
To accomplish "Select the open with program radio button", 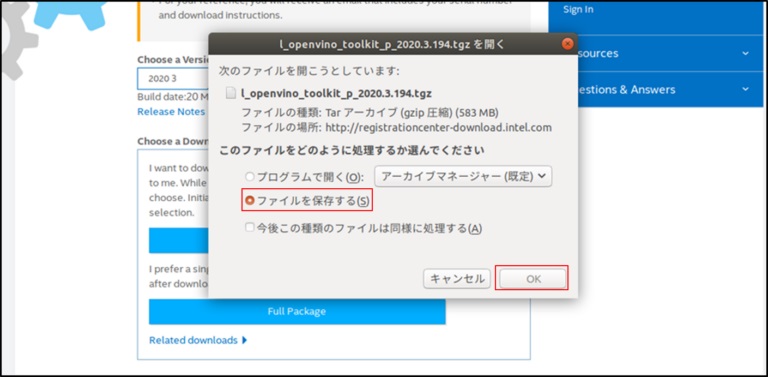I will tap(250, 177).
